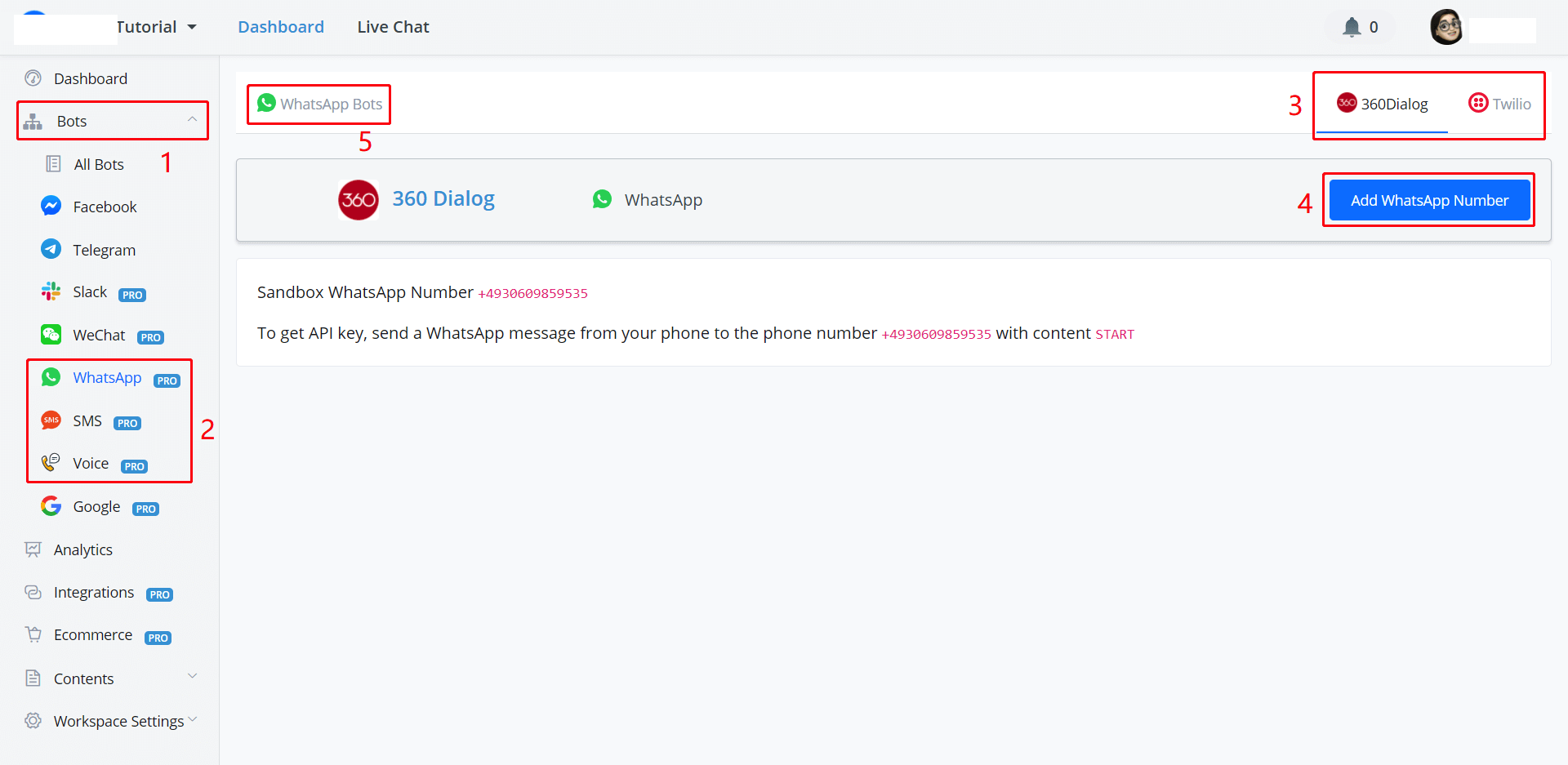This screenshot has height=765, width=1568.
Task: Open the Workspace Settings gear icon
Action: click(x=33, y=721)
